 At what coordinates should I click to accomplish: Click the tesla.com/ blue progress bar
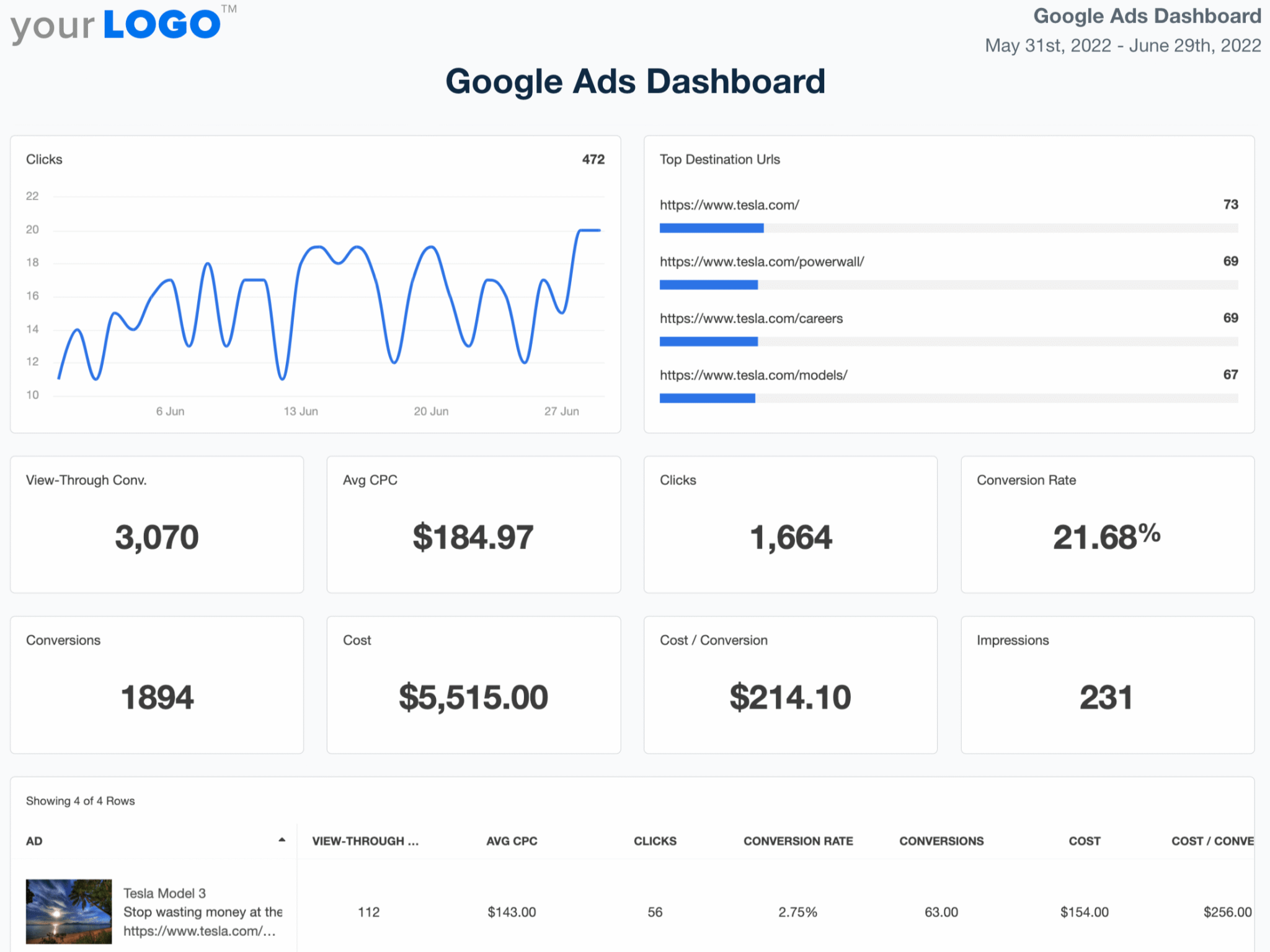point(711,228)
